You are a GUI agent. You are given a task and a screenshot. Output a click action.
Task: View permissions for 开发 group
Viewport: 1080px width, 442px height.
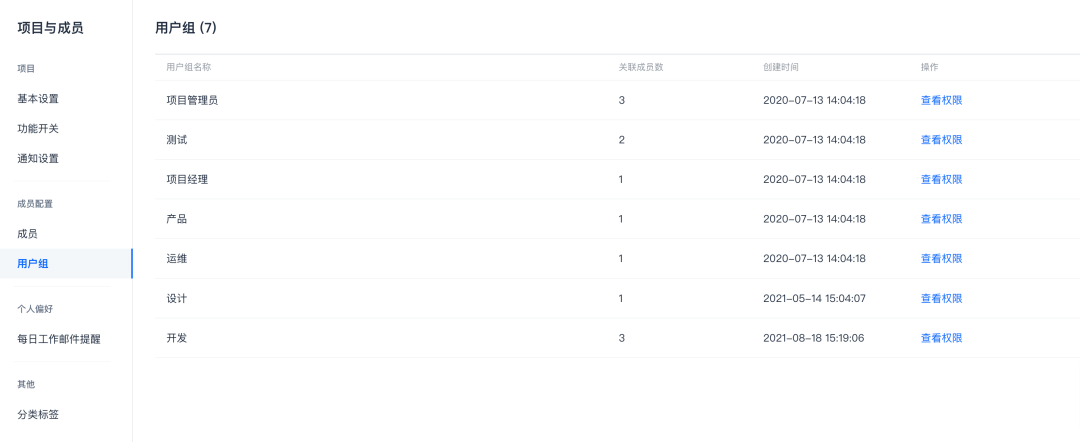pos(941,338)
